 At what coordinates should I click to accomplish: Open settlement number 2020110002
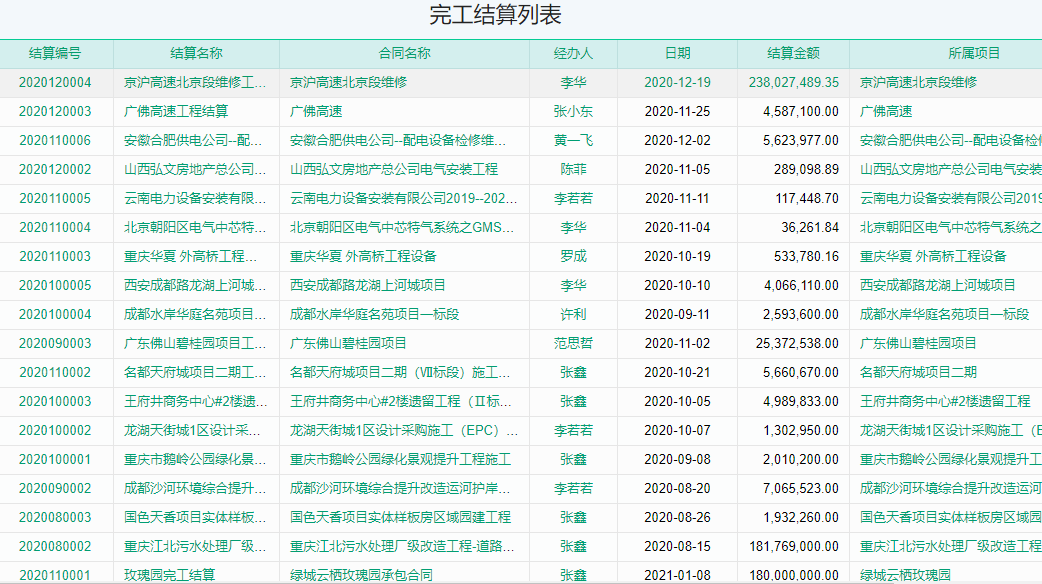pos(55,373)
